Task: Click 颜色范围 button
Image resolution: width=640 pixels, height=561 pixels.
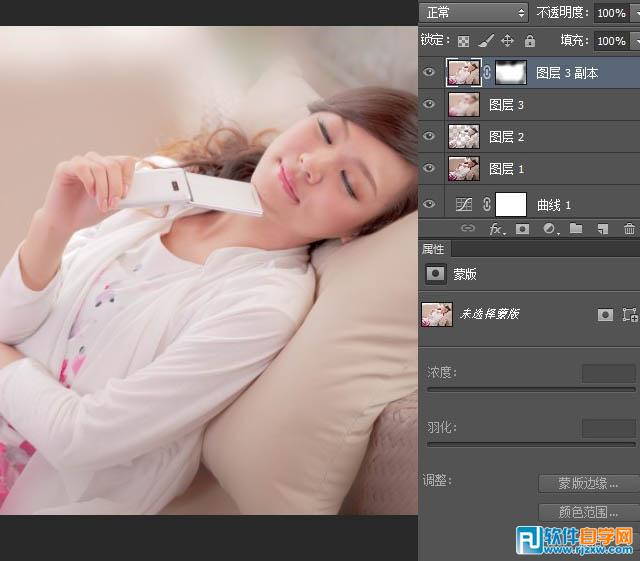Action: coord(587,512)
